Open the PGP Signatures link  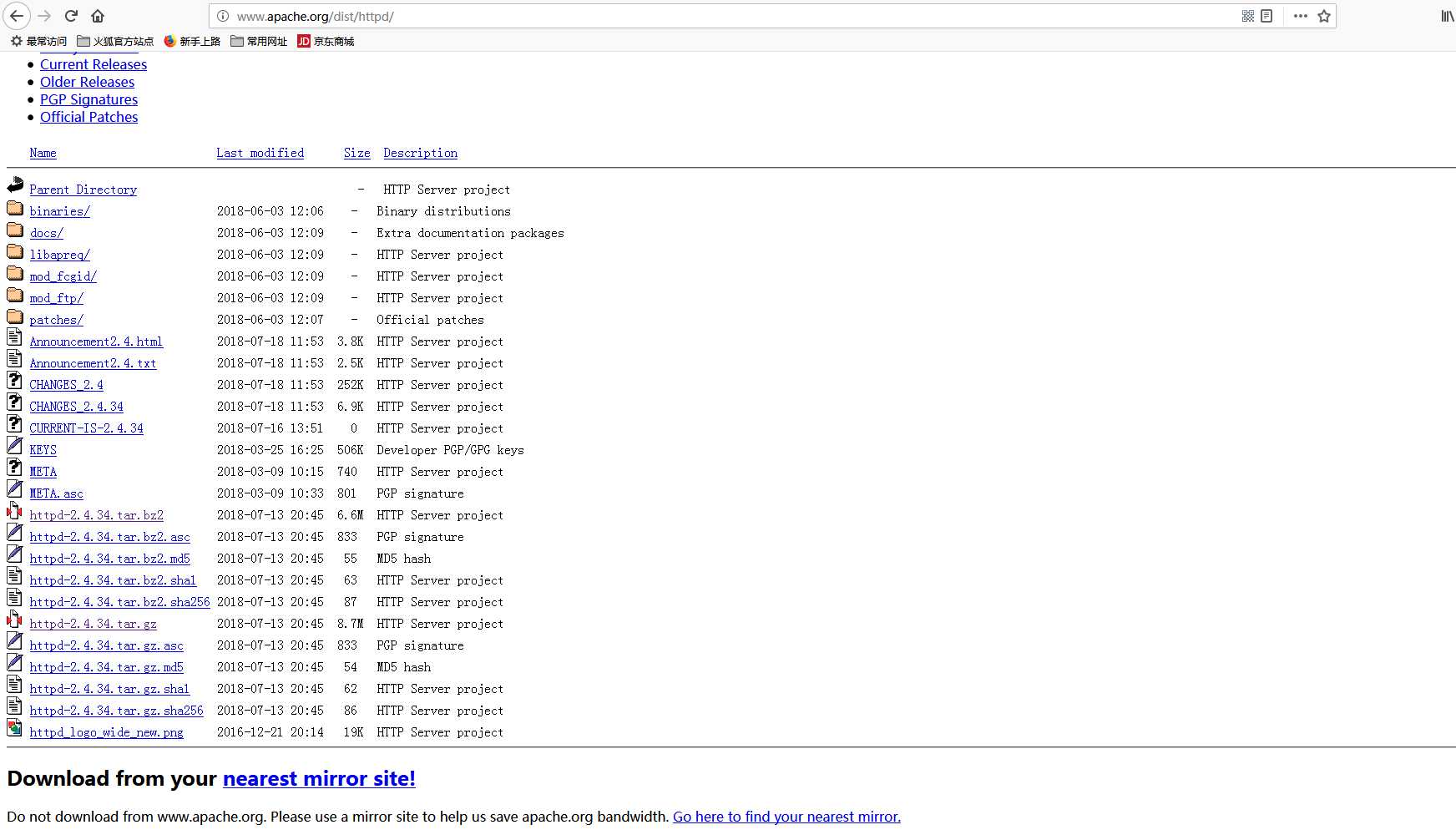click(x=88, y=99)
